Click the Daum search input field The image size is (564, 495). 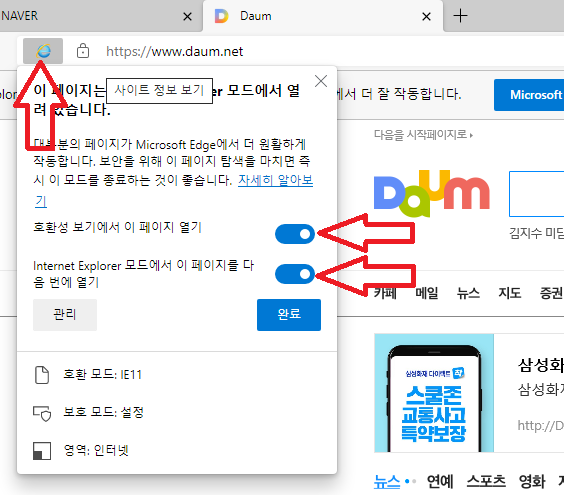pos(536,194)
